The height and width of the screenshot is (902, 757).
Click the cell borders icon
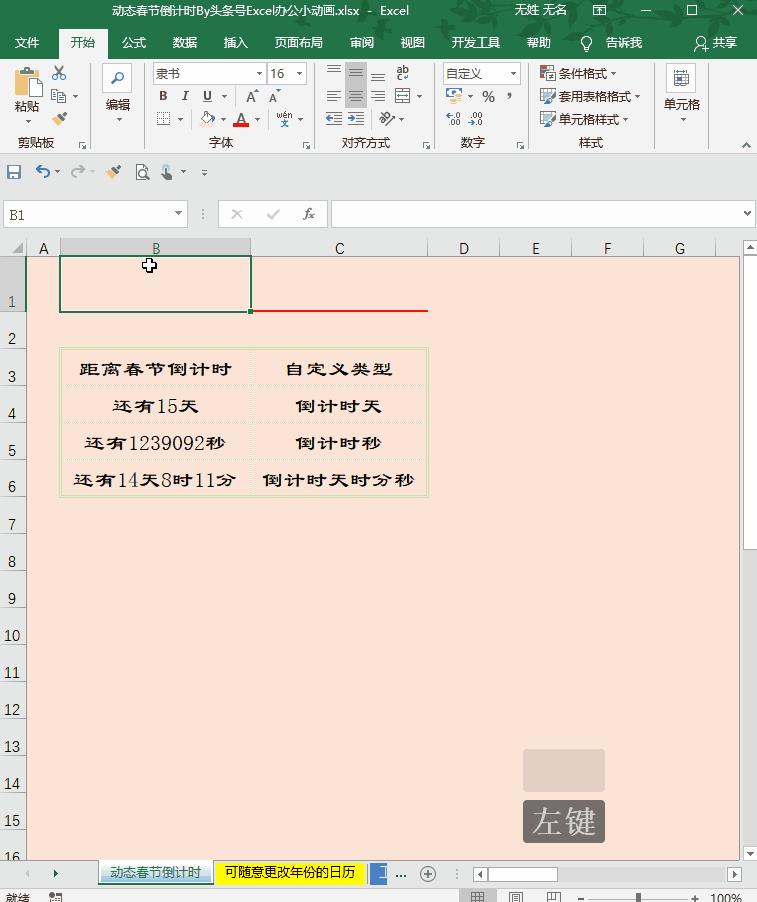click(163, 119)
